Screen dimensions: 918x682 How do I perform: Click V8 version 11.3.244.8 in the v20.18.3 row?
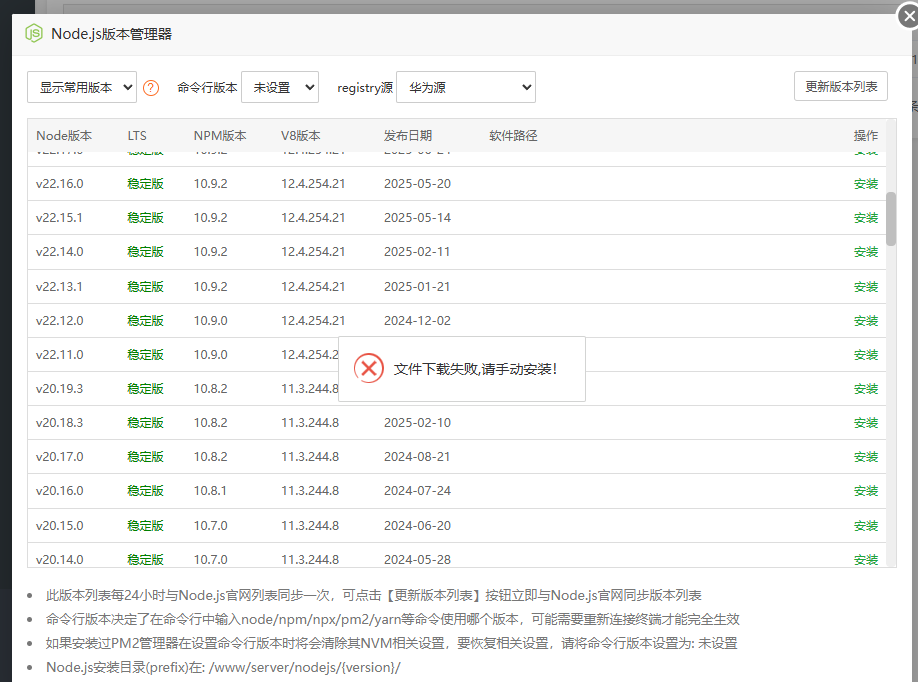310,423
